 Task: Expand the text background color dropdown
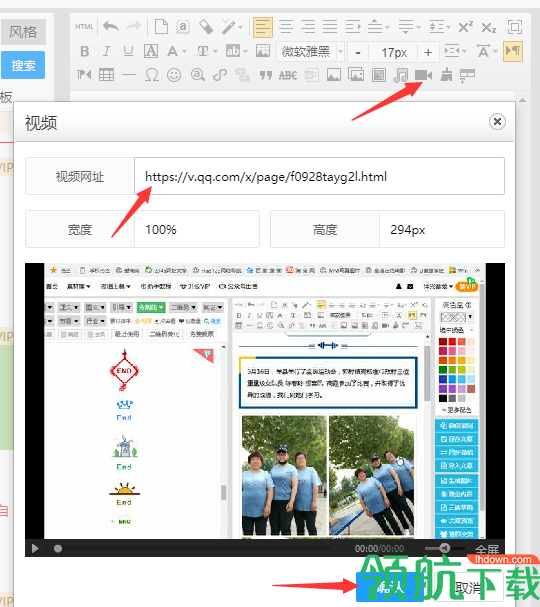[x=245, y=51]
